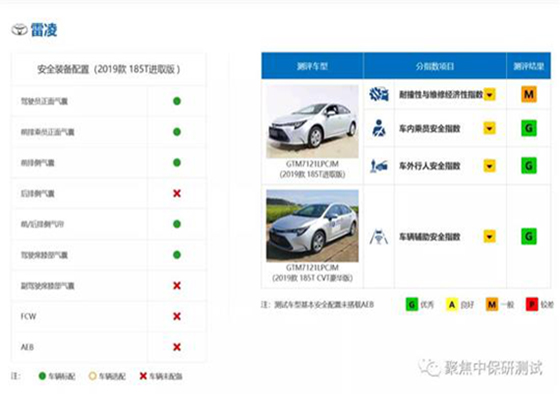Click the AEB row label
The height and width of the screenshot is (394, 560).
[27, 347]
